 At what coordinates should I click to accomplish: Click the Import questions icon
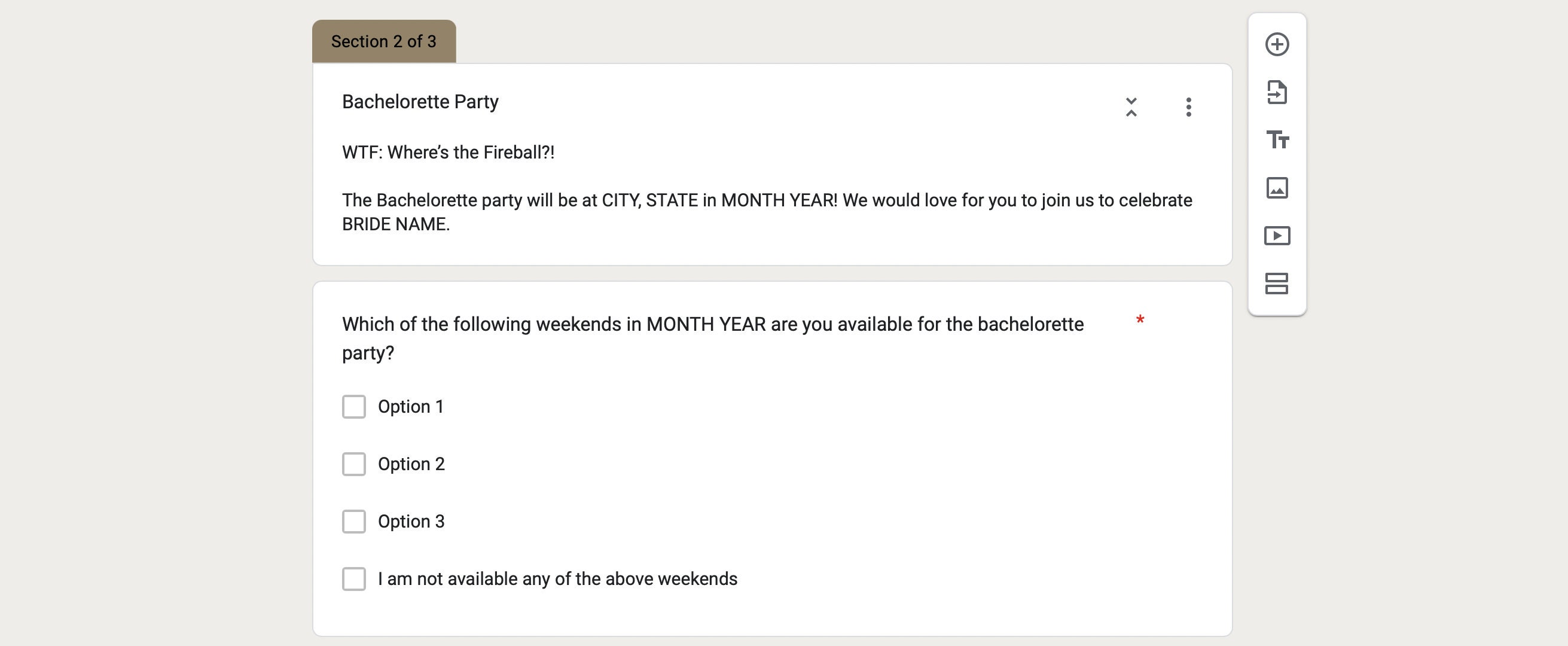(x=1277, y=93)
